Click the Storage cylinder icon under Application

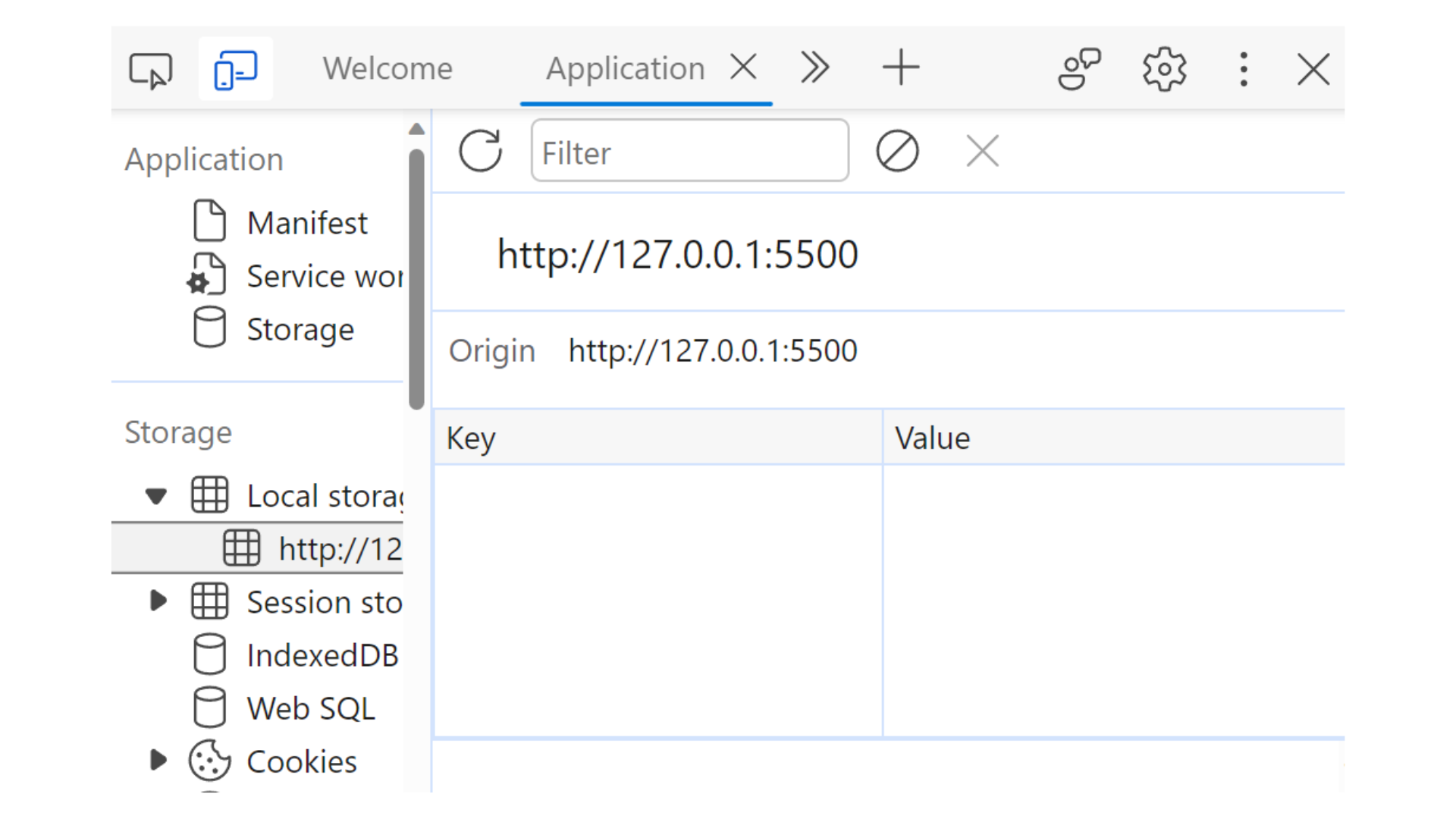click(209, 328)
